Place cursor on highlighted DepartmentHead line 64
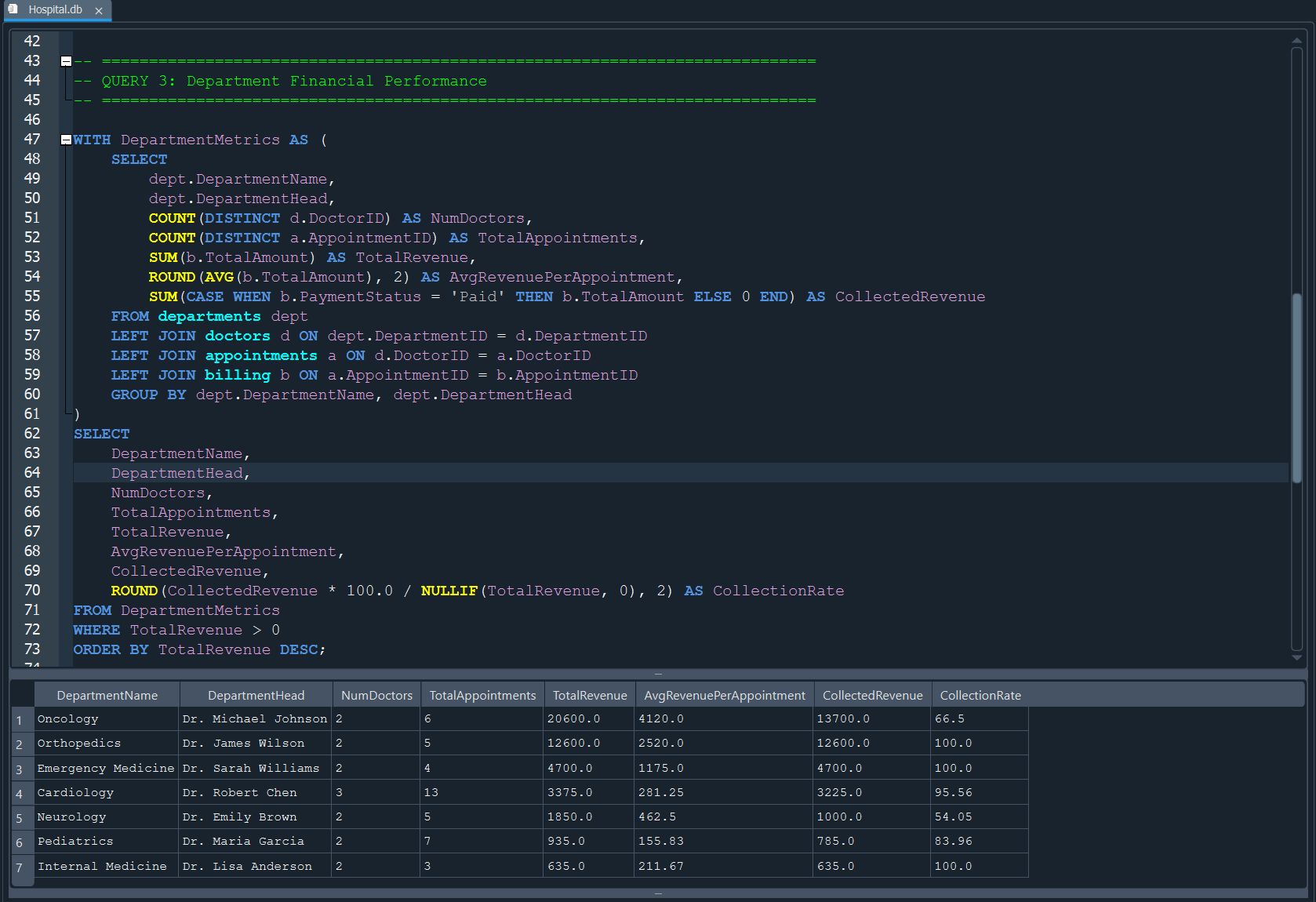Viewport: 1316px width, 902px height. (x=176, y=472)
